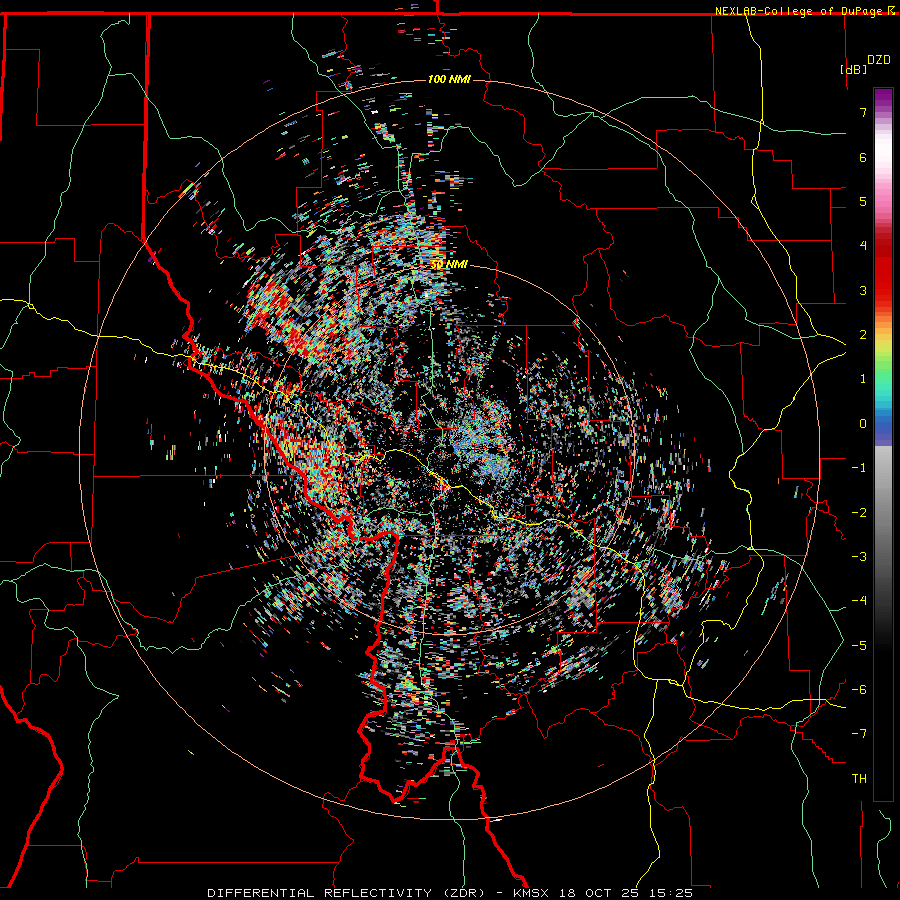Select the 18 OCT 25 date text
Screen dimensions: 900x900
pos(600,893)
